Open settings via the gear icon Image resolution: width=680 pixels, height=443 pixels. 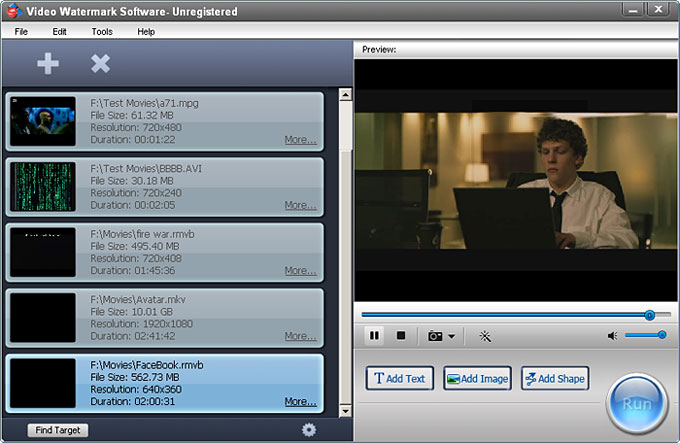coord(308,430)
